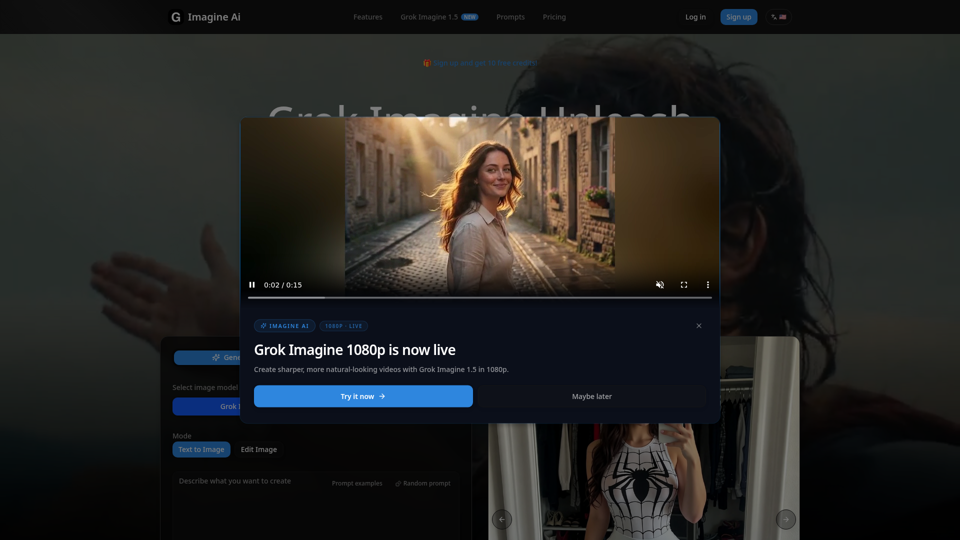The image size is (960, 540).
Task: Click Sign up button
Action: click(738, 17)
